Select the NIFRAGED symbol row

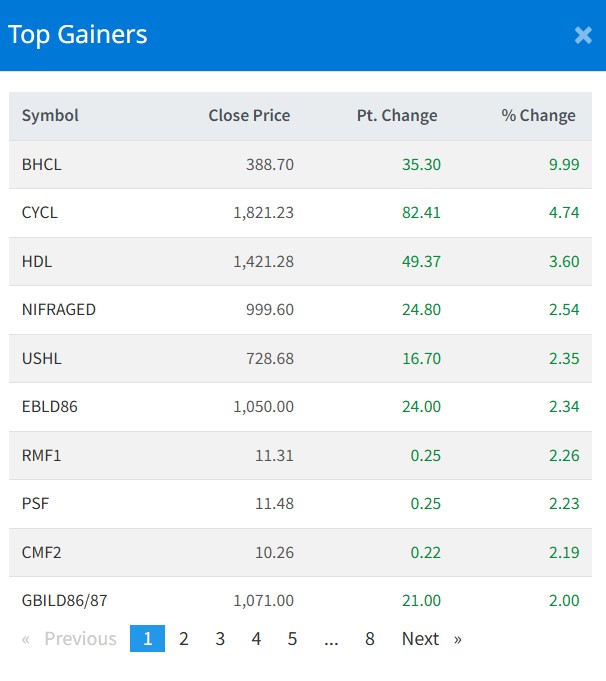[59, 309]
